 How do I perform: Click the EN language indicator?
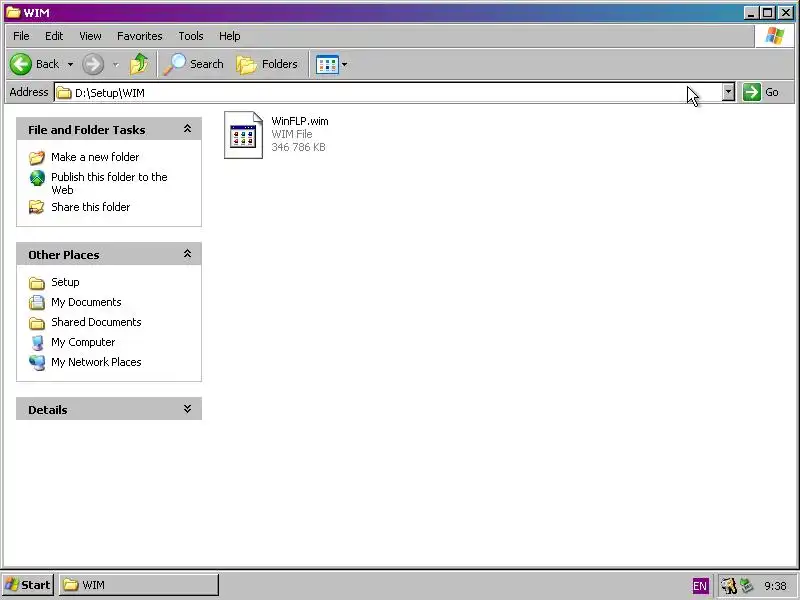(x=700, y=586)
